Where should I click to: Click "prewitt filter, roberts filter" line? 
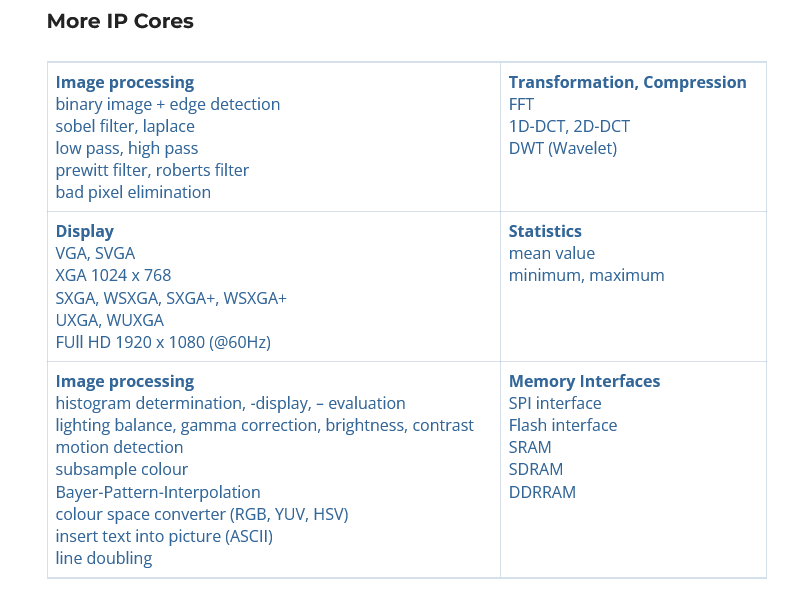click(152, 170)
